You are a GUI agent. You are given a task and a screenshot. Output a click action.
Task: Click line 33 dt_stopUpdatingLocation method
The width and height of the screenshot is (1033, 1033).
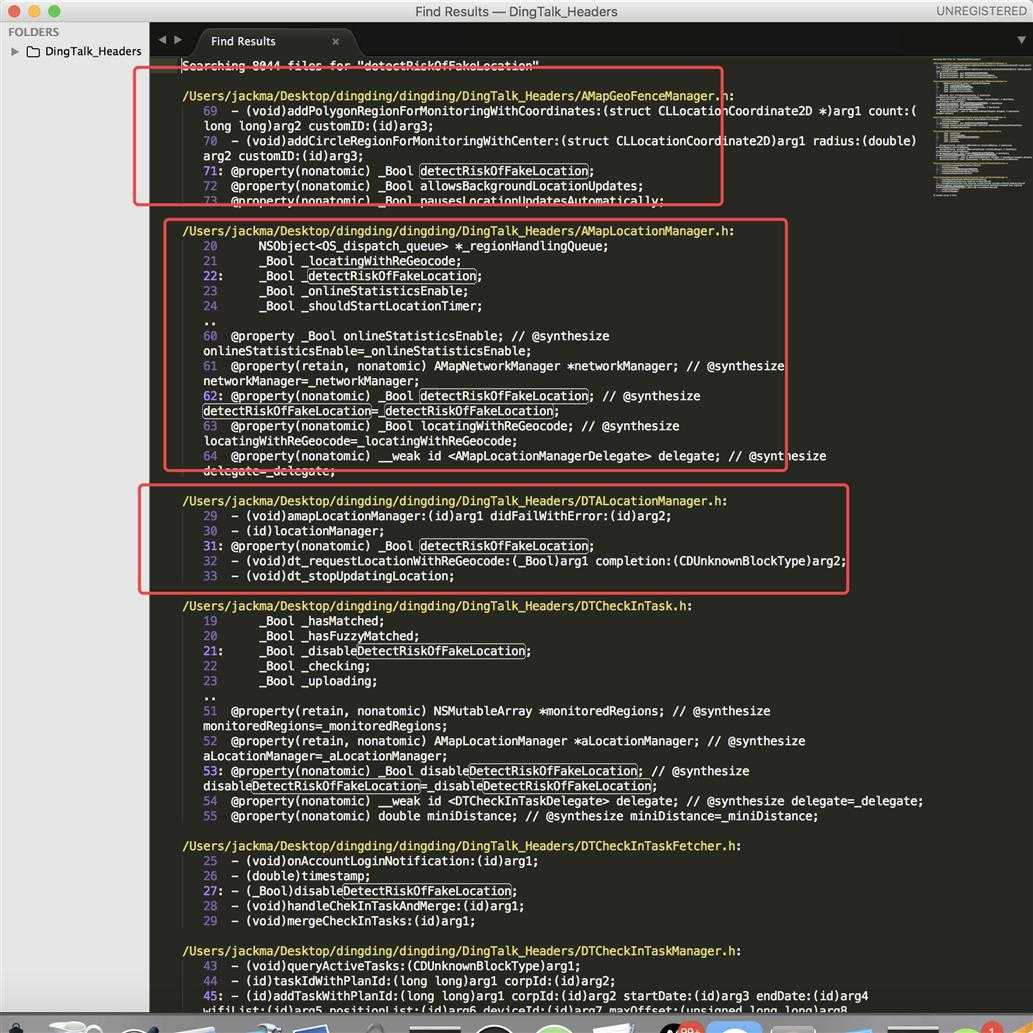tap(329, 576)
